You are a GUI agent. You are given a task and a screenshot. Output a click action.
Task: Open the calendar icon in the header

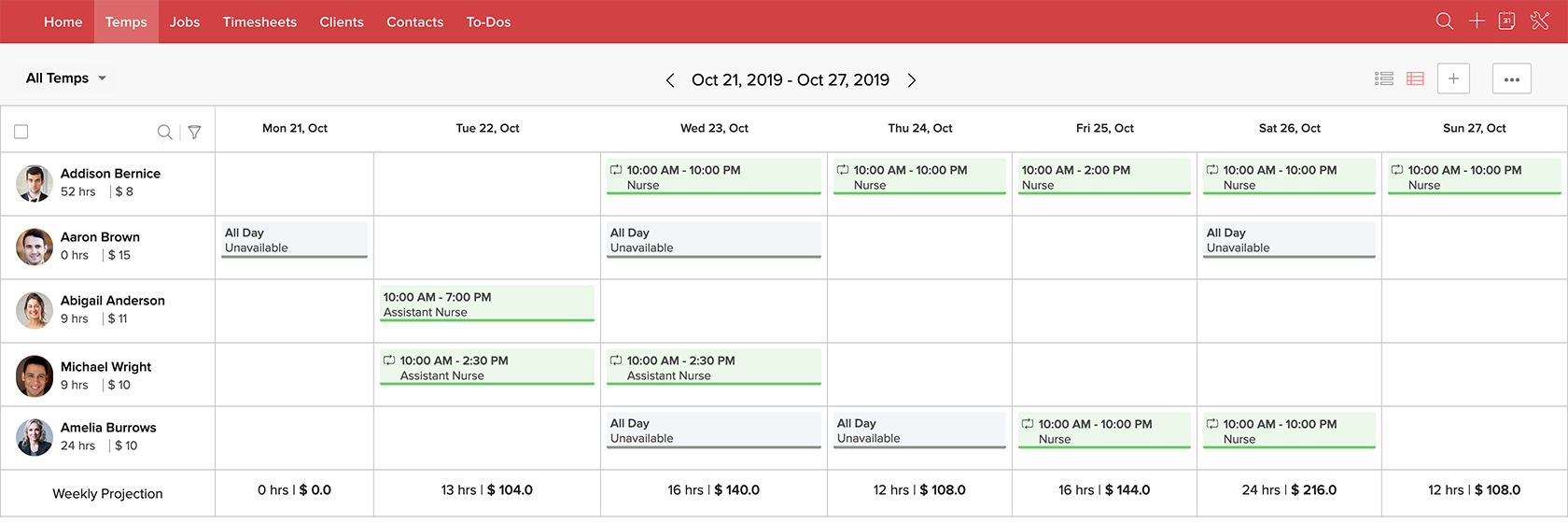[x=1506, y=21]
